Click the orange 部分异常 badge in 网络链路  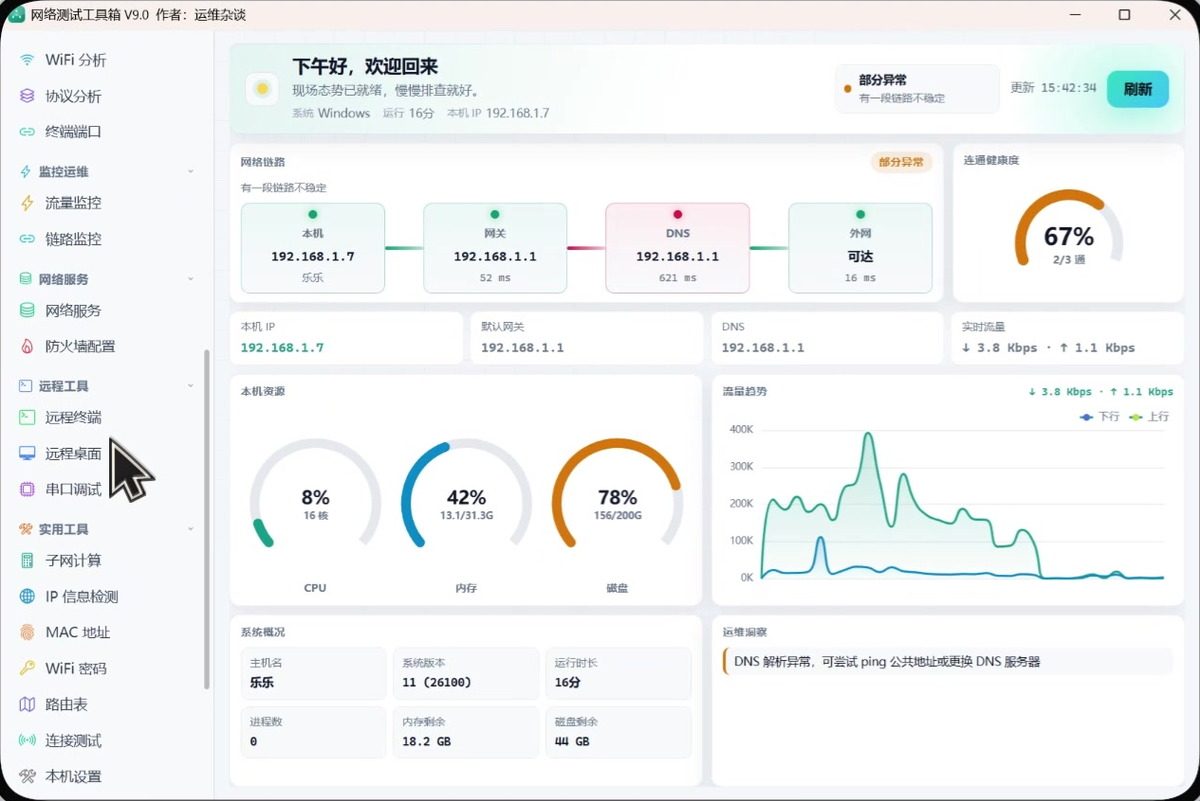tap(901, 162)
